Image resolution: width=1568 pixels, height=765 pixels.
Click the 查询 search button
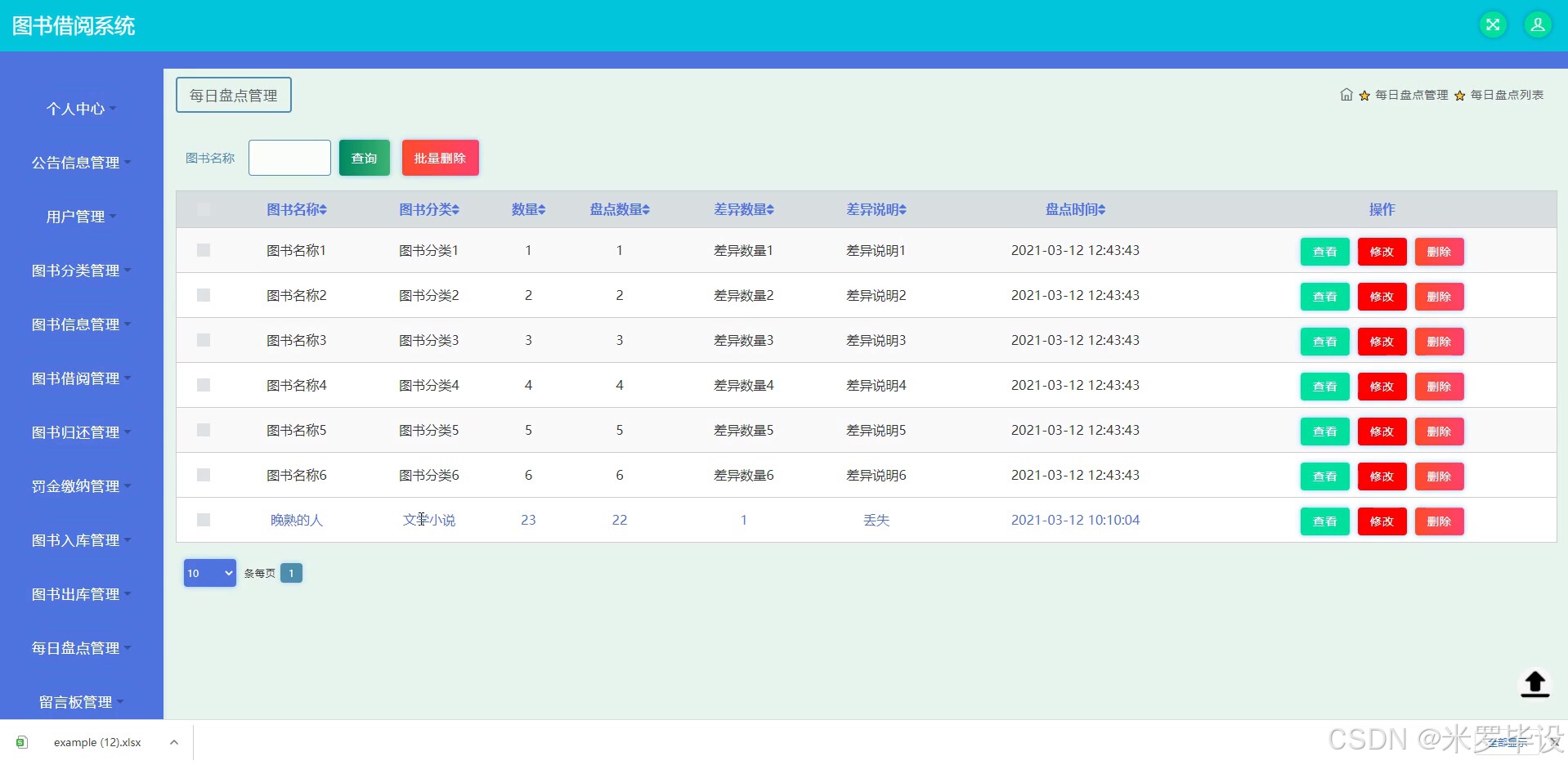(365, 158)
